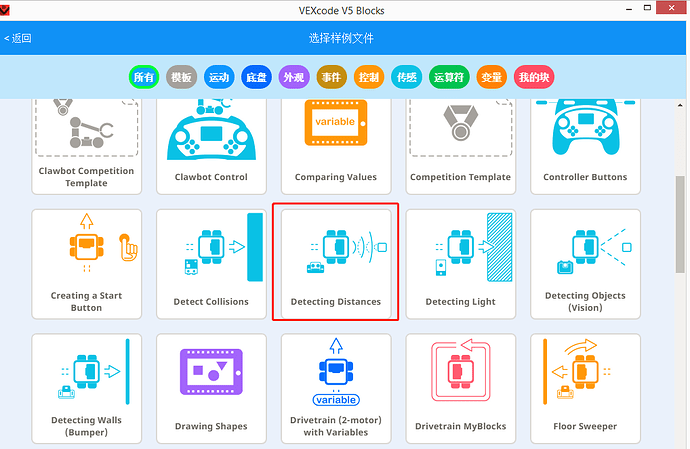Click the Controller Buttons label
Screen dimensions: 690x449
coord(585,177)
